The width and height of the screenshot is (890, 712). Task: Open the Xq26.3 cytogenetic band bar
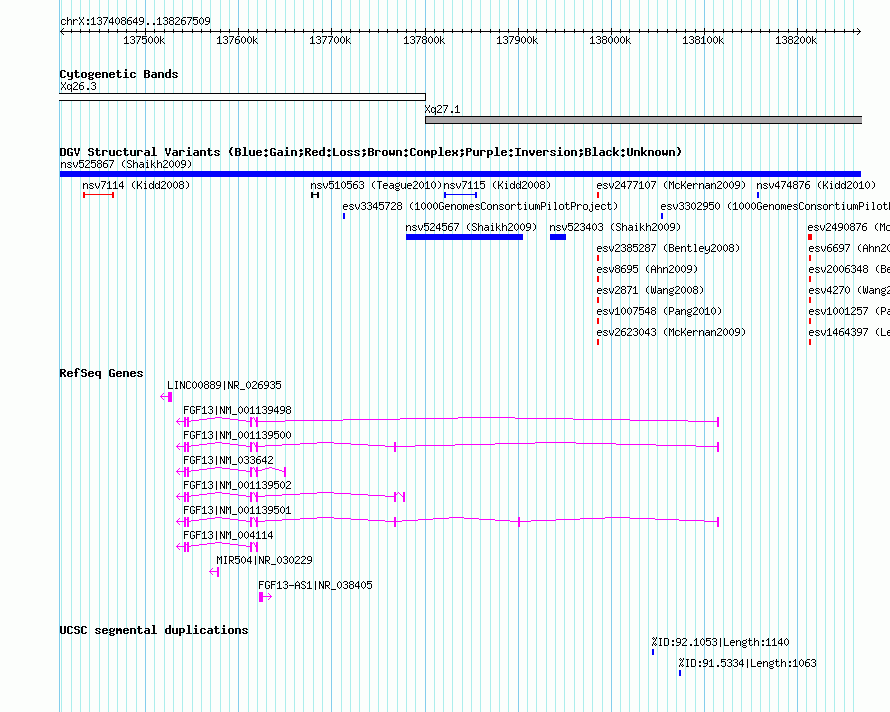242,97
